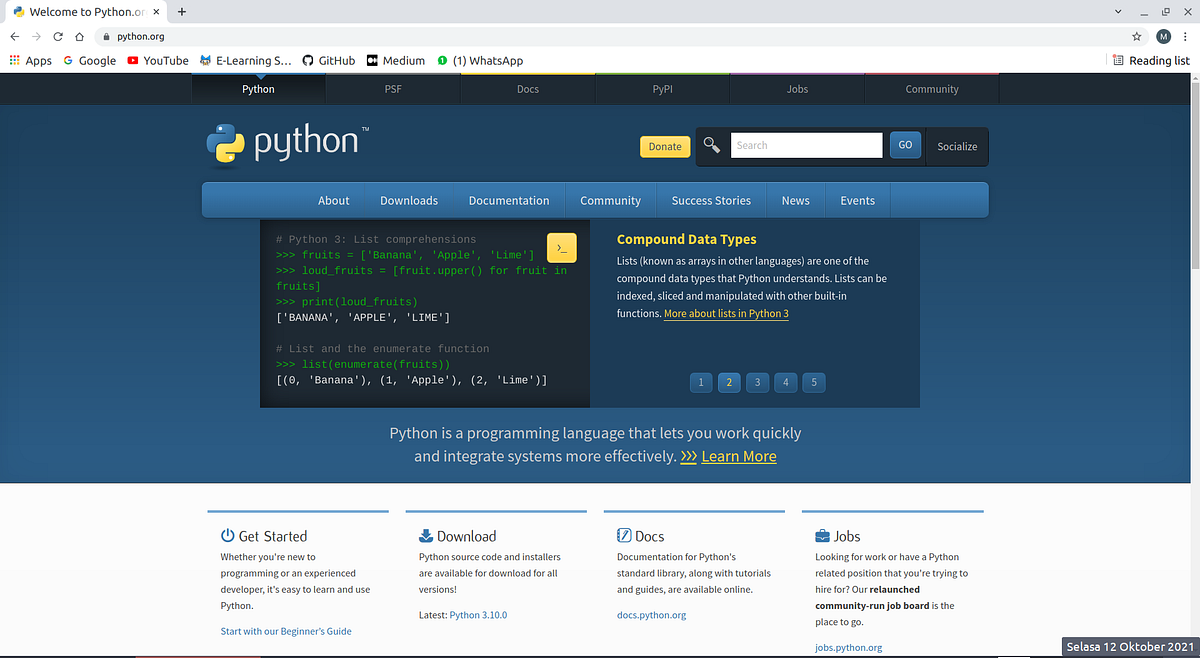
Task: Click the Docs pencil icon
Action: [x=624, y=535]
